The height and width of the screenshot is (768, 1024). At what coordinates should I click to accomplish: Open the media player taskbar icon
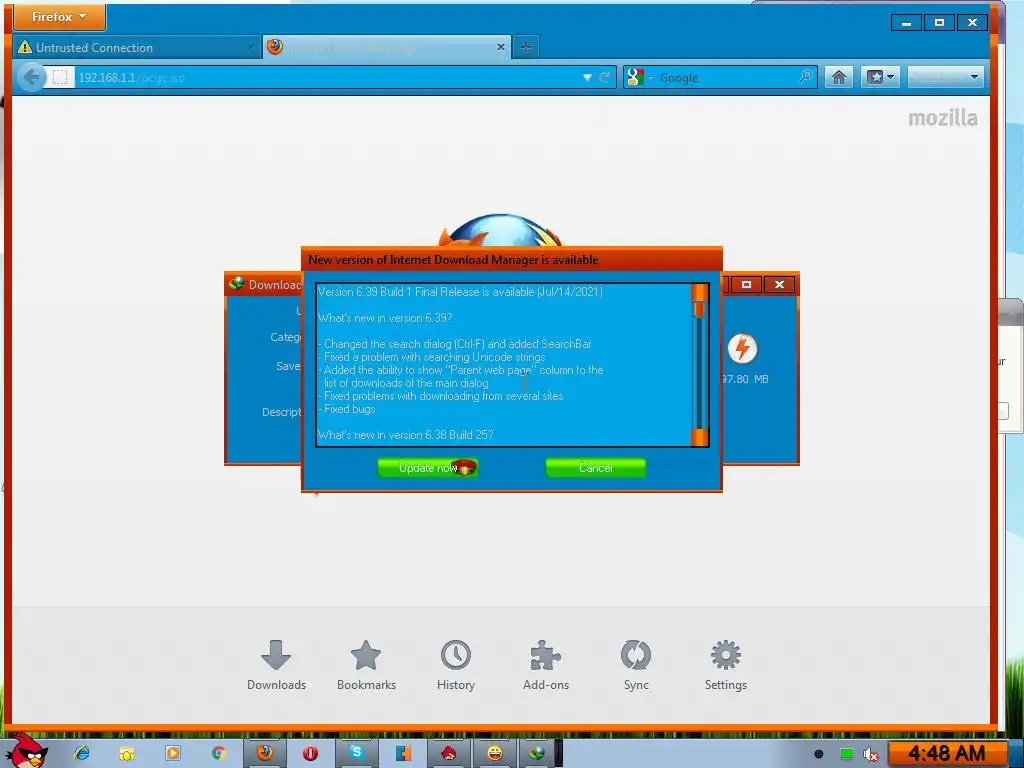(172, 754)
